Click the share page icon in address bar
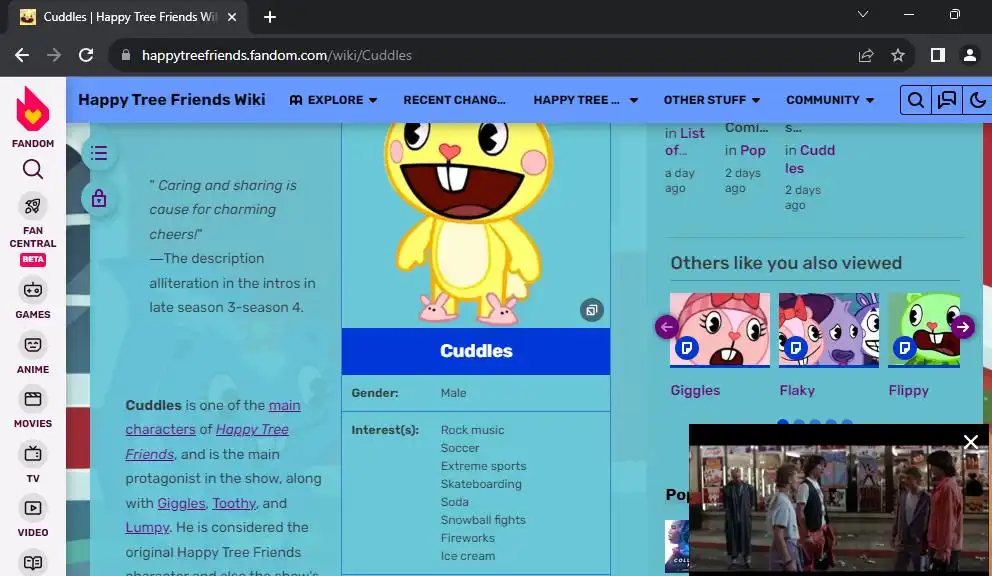The height and width of the screenshot is (576, 992). point(866,56)
